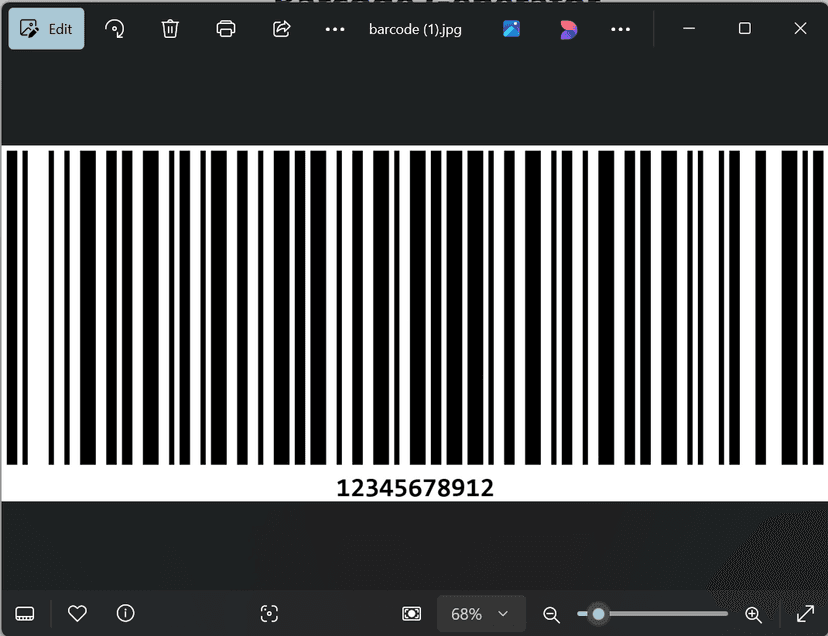Close the Photos window
The height and width of the screenshot is (636, 828).
pos(801,29)
